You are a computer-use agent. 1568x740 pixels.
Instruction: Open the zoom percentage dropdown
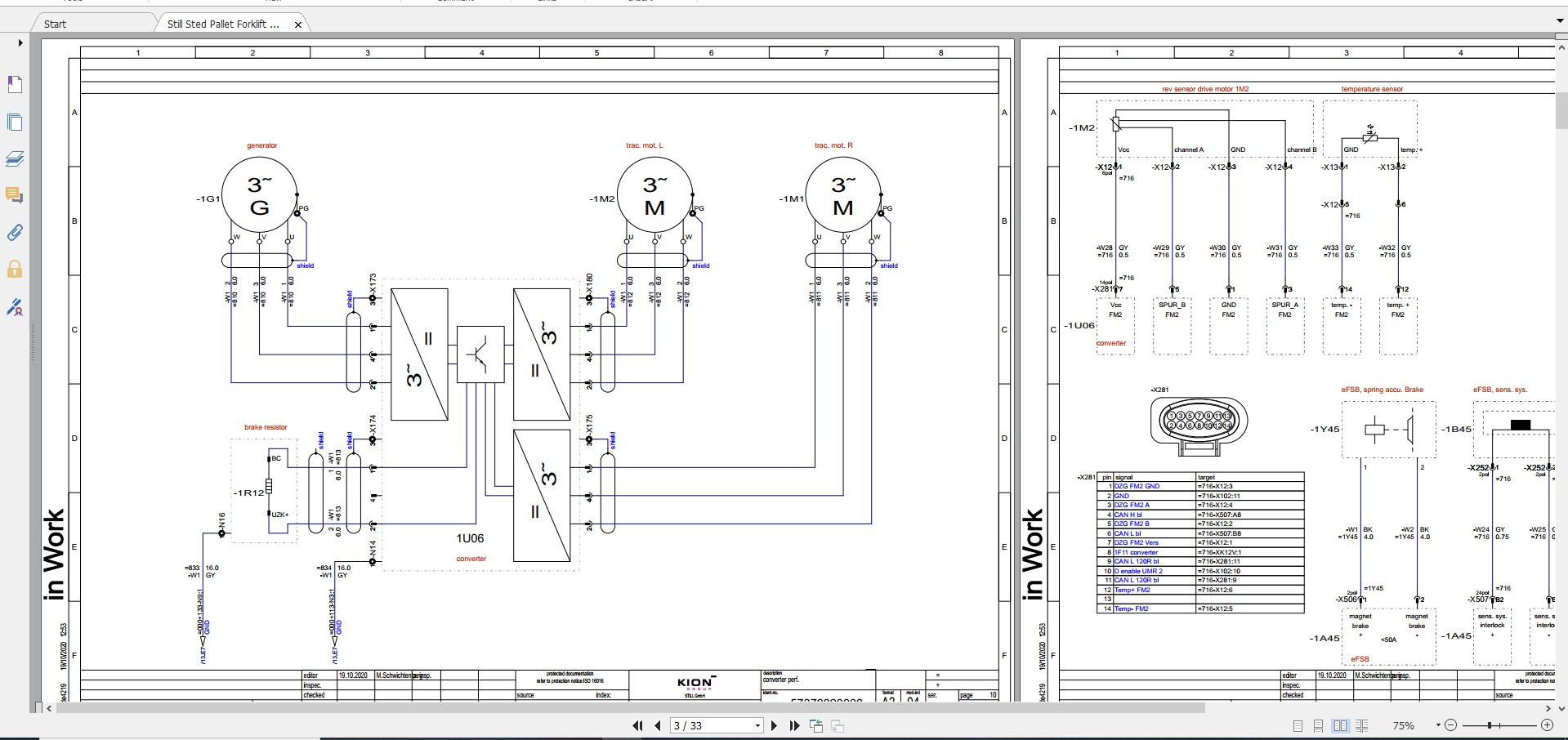(1438, 725)
